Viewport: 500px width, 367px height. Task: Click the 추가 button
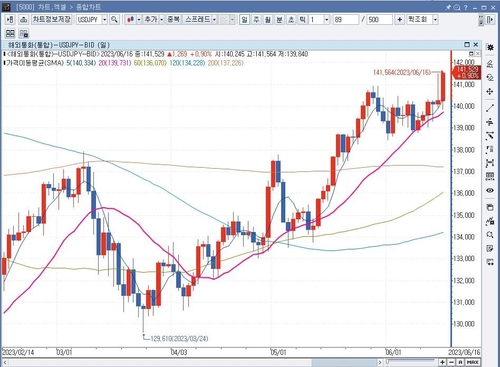[x=151, y=20]
